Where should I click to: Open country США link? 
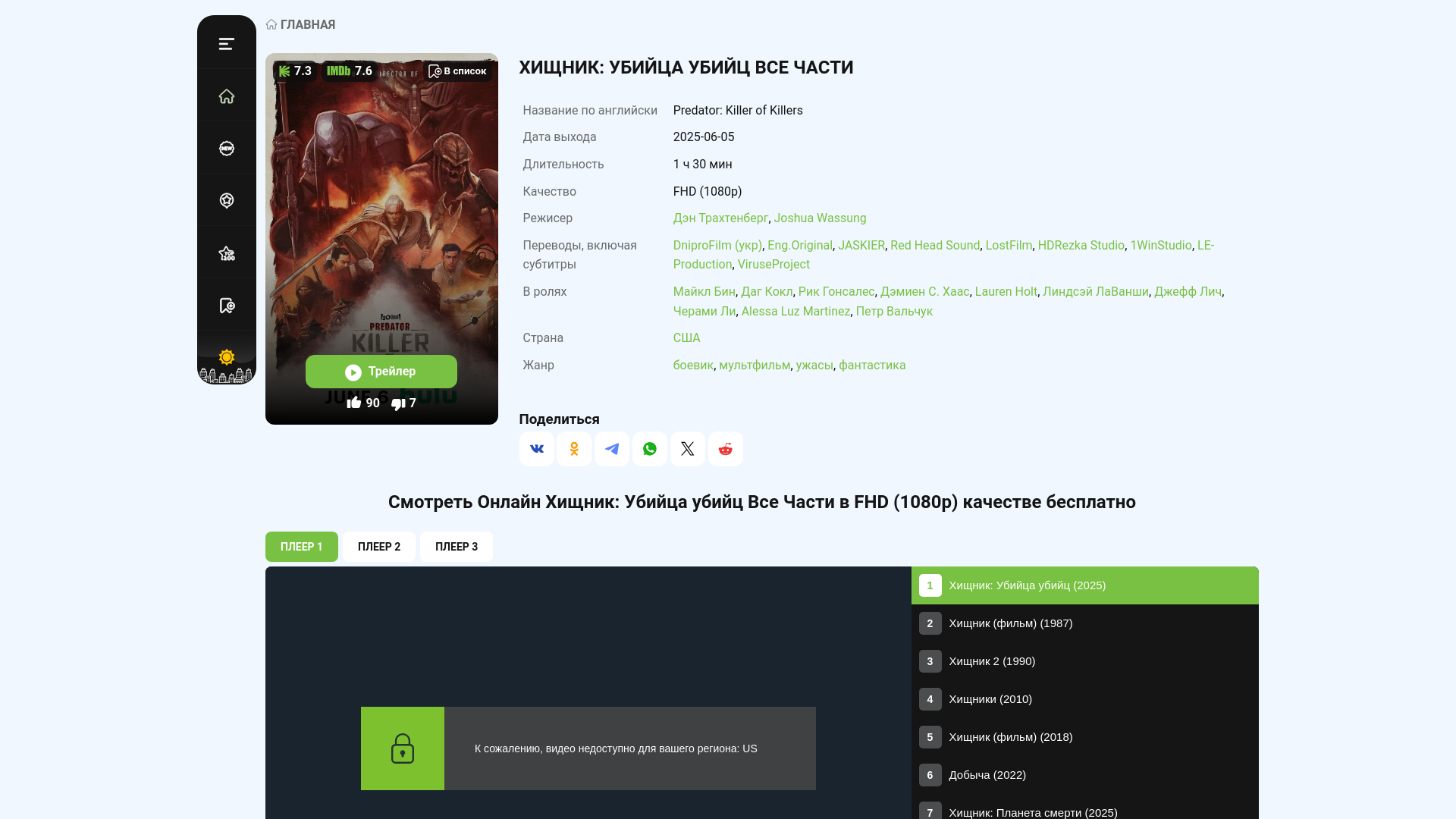[x=686, y=338]
